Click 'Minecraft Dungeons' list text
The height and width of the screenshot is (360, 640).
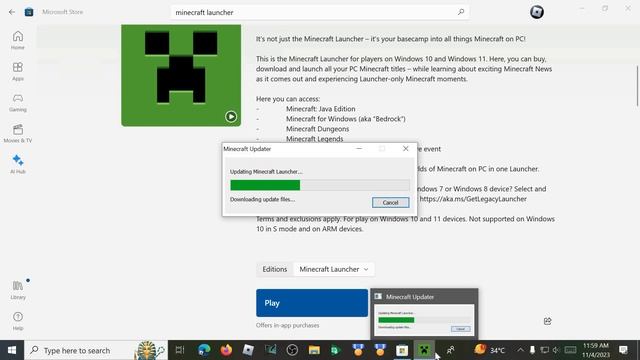(318, 129)
